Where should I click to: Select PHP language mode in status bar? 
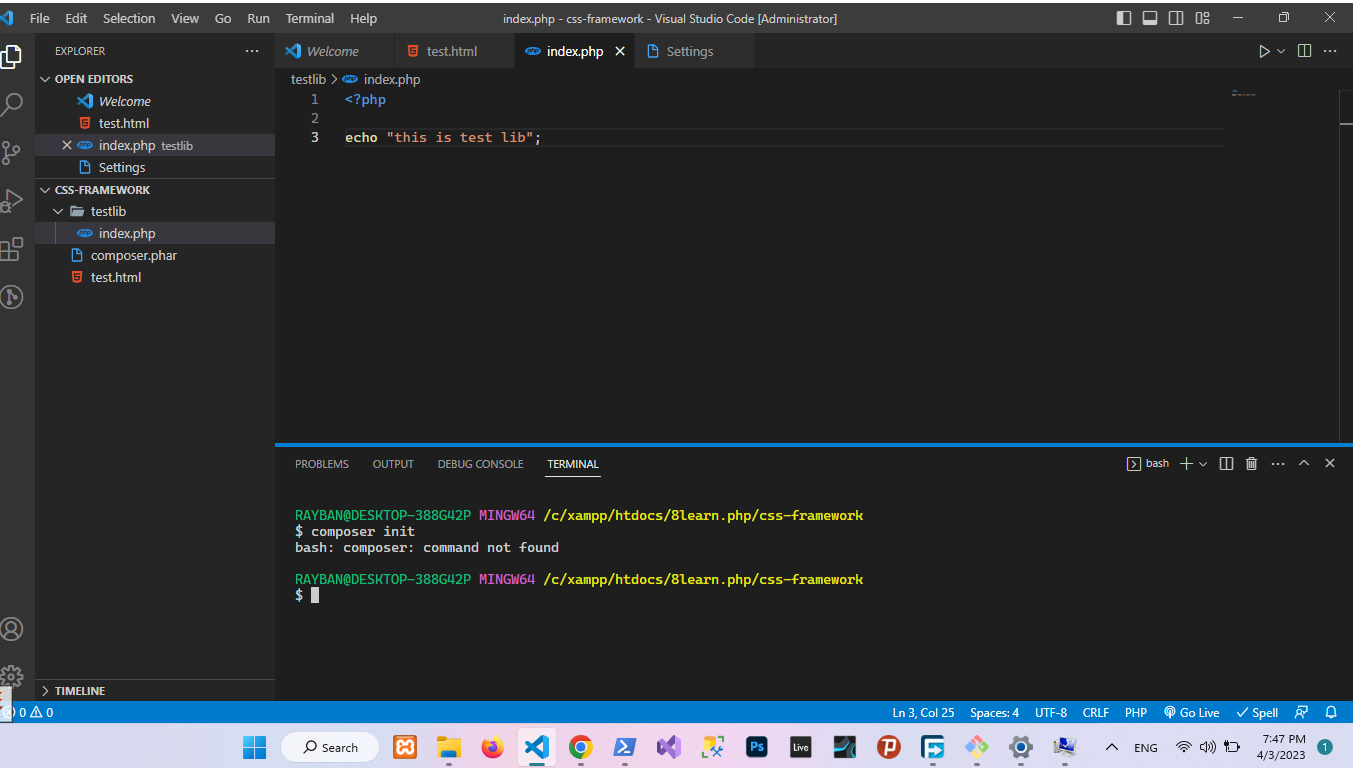coord(1136,713)
